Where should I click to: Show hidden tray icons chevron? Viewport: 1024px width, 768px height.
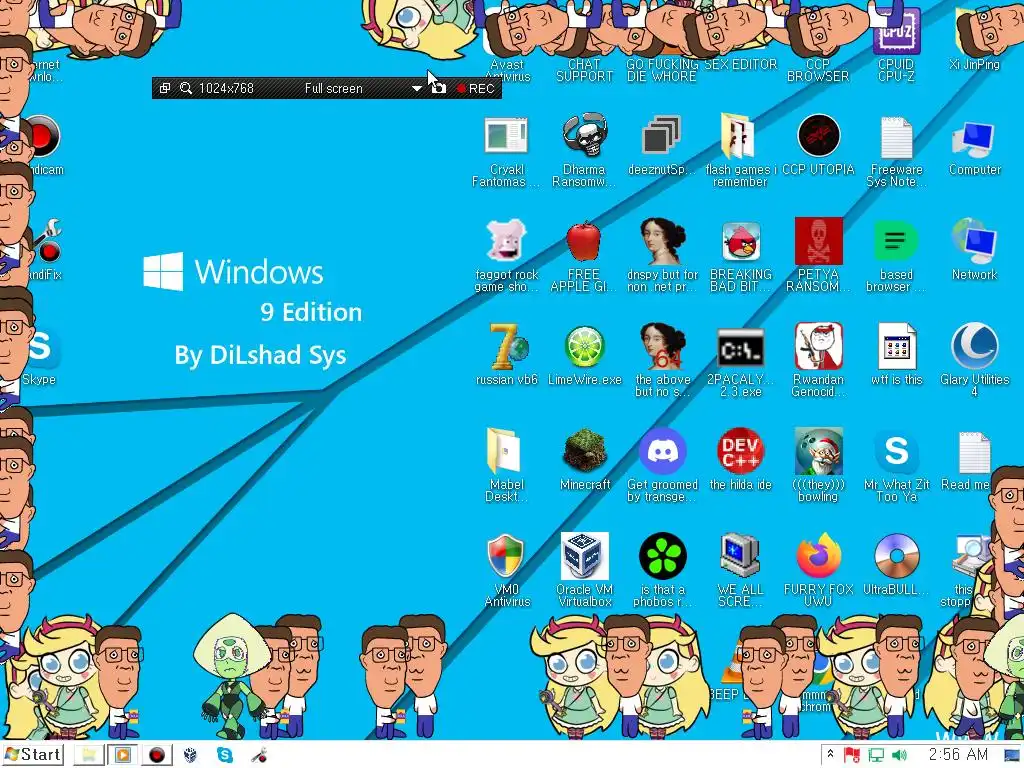coord(830,754)
